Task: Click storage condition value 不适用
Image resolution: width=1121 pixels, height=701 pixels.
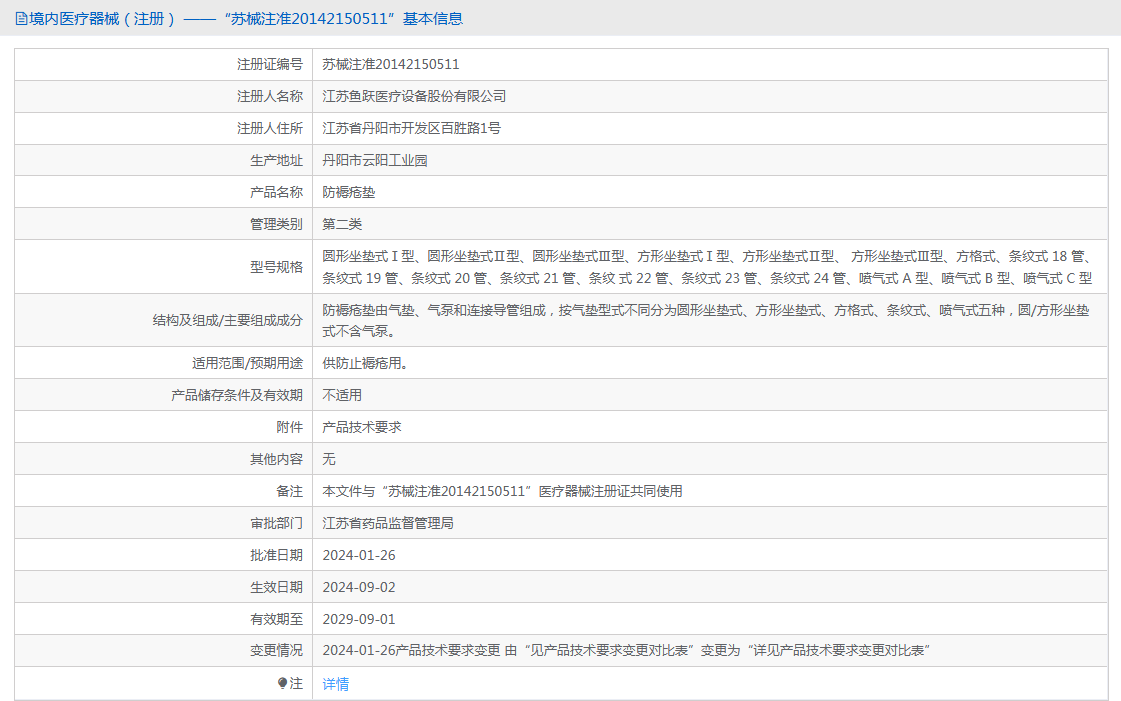Action: pos(342,395)
